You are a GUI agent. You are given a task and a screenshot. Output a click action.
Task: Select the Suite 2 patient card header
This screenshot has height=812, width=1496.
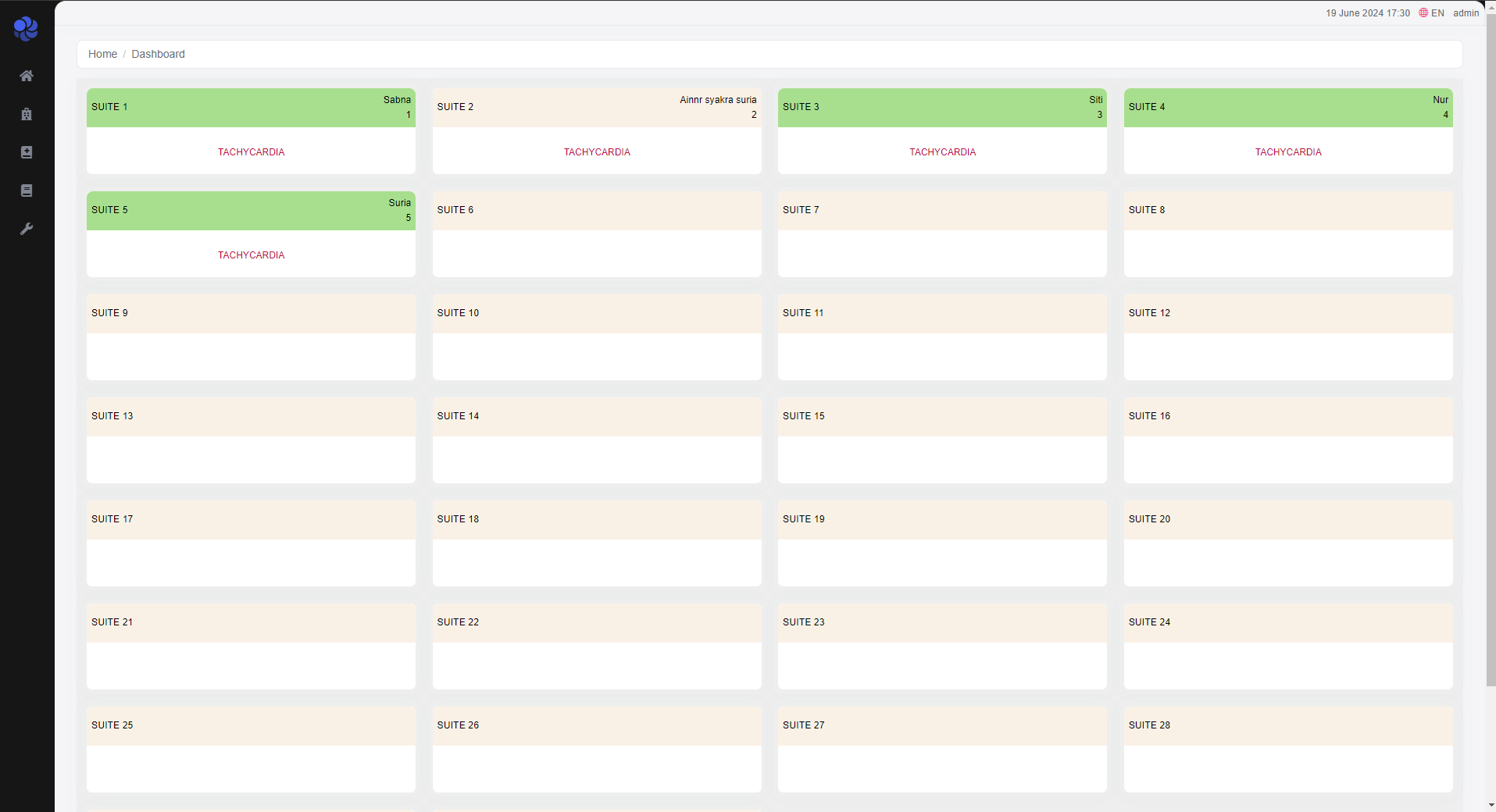pyautogui.click(x=597, y=108)
